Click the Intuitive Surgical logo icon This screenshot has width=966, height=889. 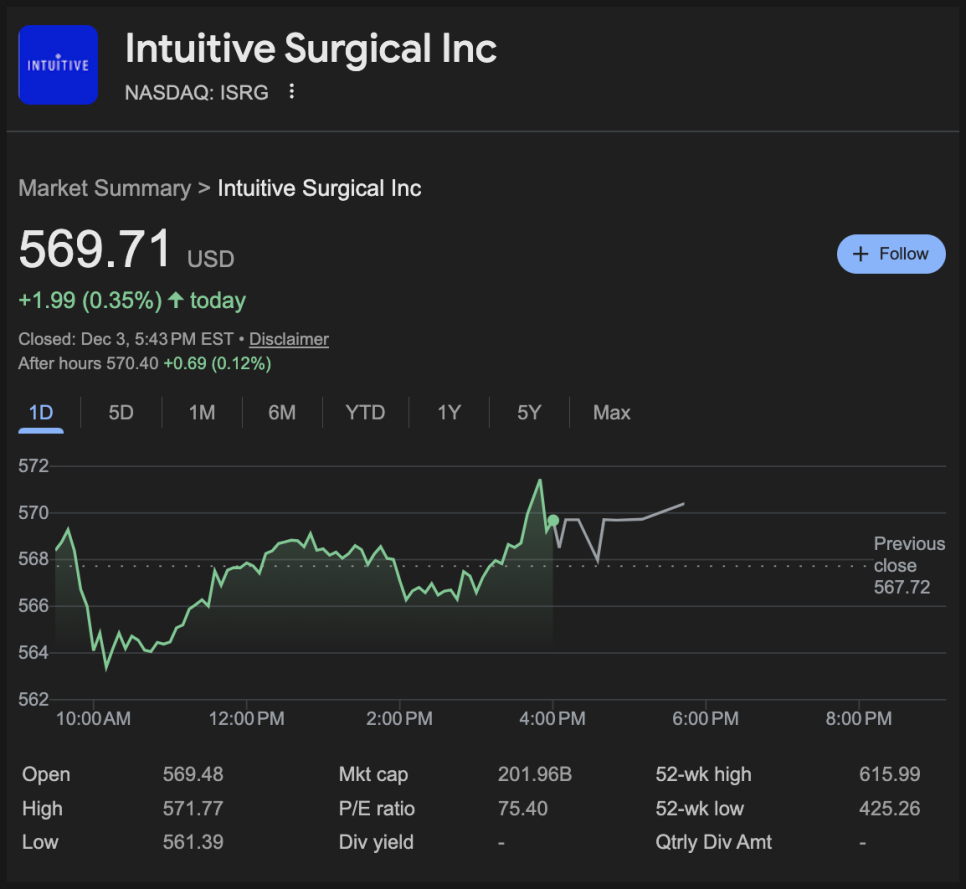pyautogui.click(x=58, y=65)
